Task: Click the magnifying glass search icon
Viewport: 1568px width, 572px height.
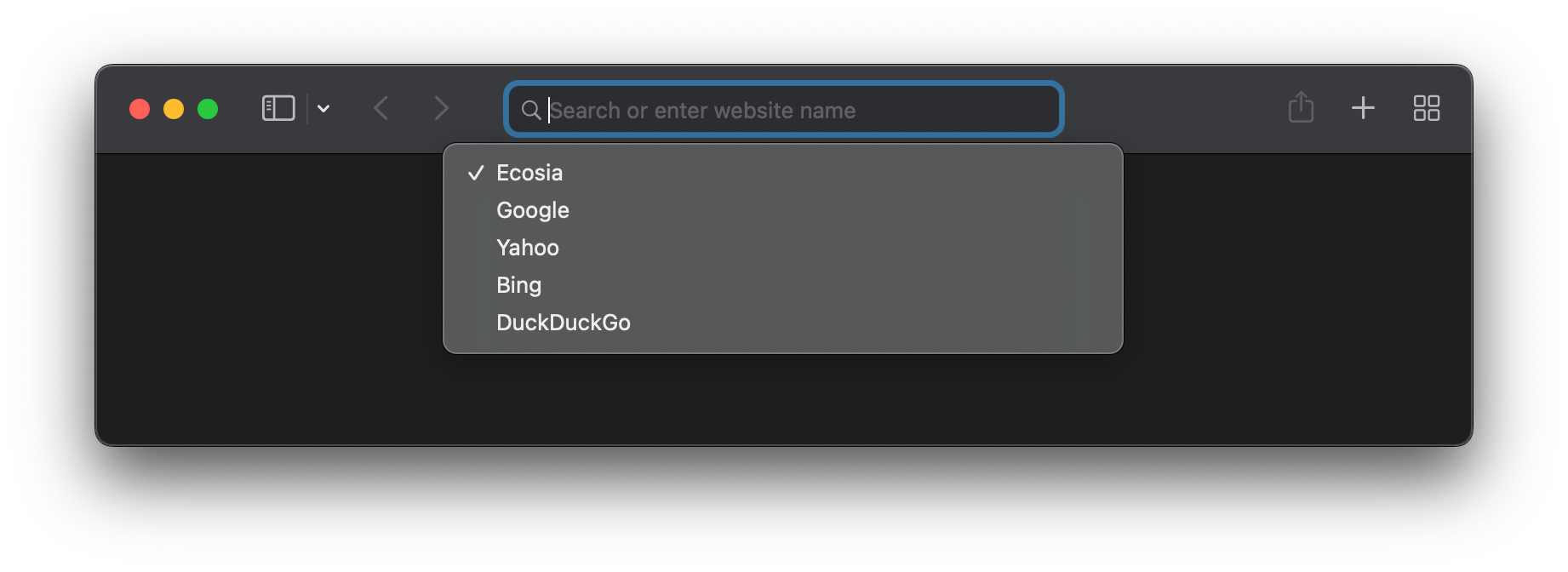Action: [x=531, y=110]
